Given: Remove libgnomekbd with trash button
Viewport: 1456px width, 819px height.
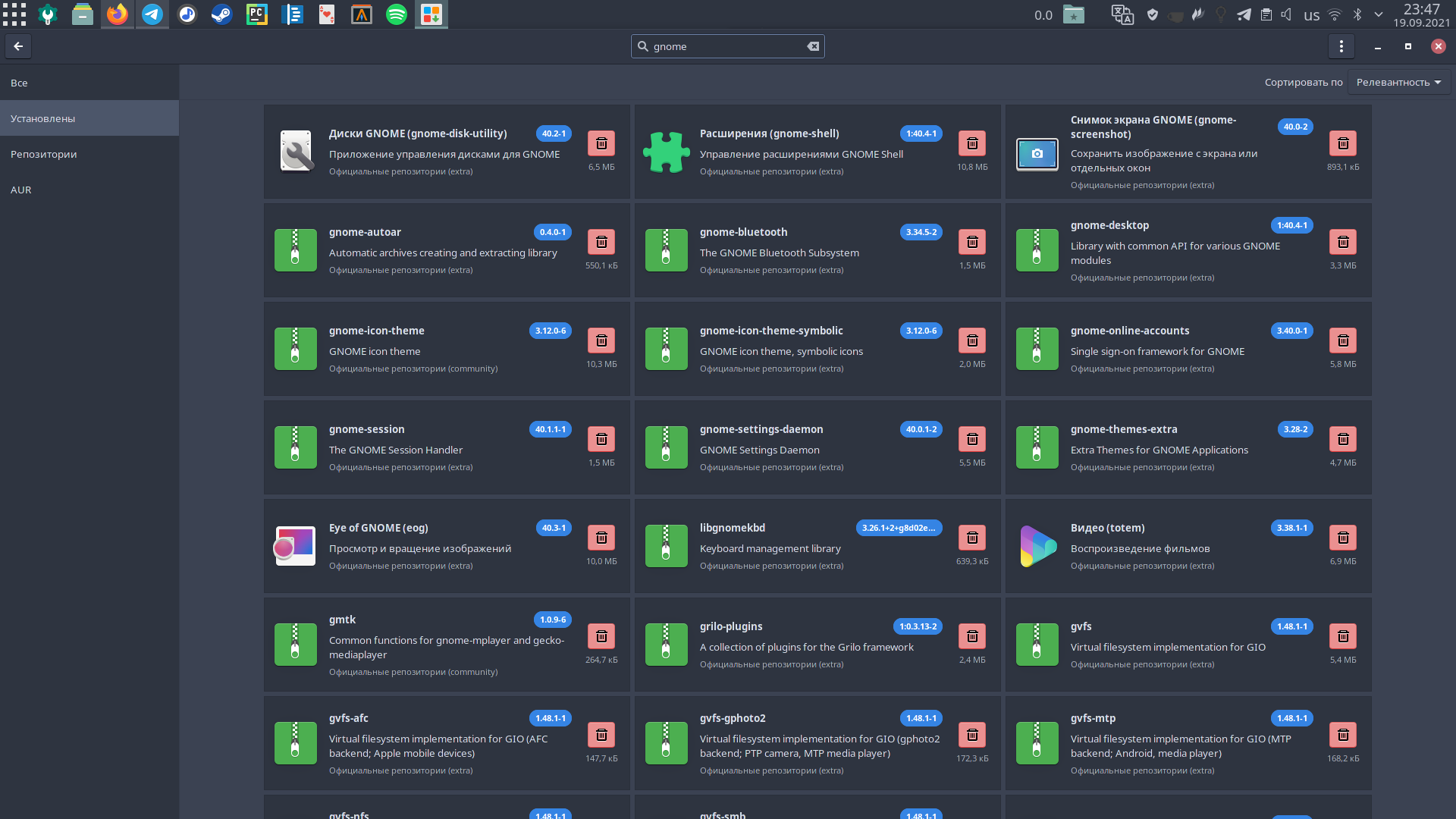Looking at the screenshot, I should [972, 538].
